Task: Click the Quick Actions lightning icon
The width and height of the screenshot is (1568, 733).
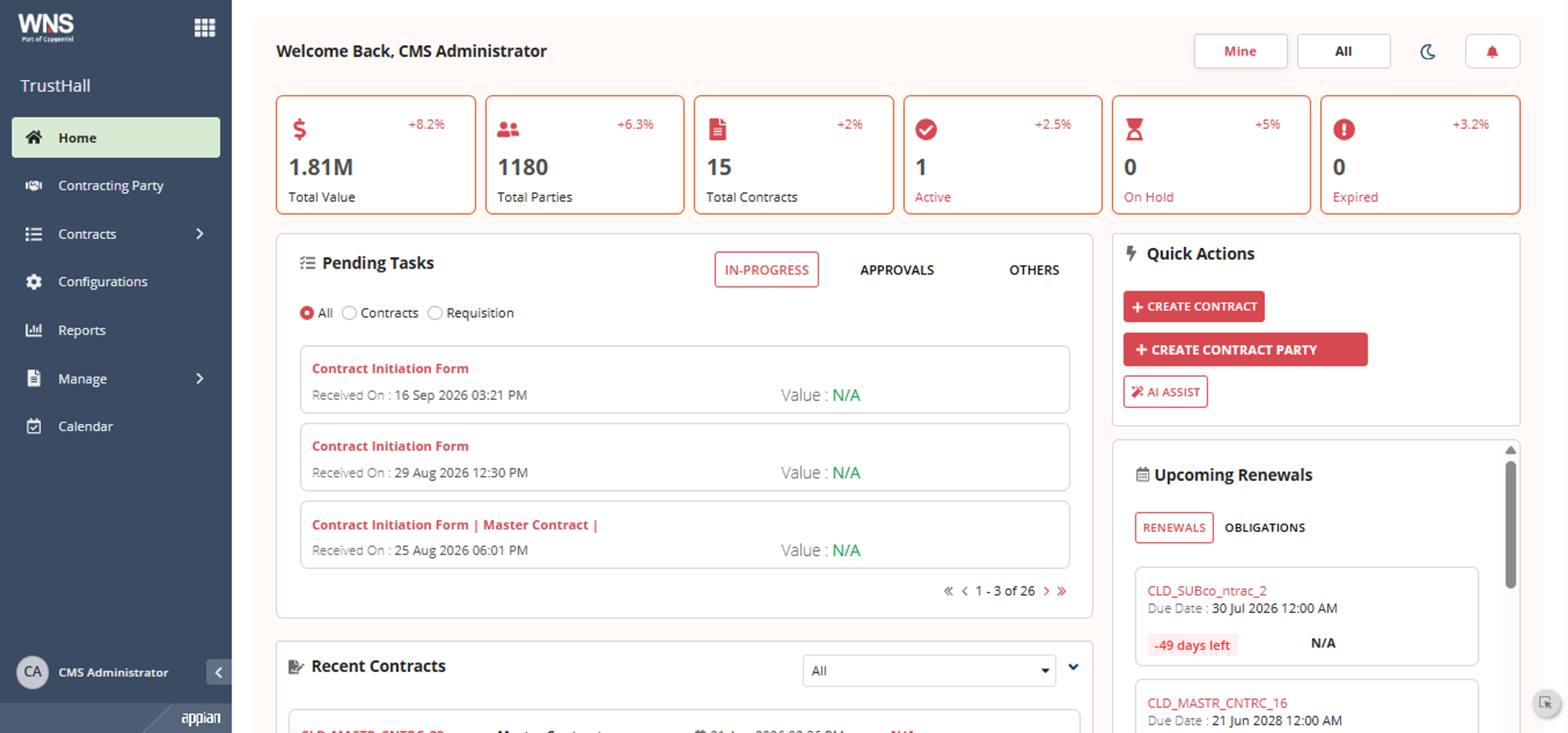Action: [1131, 253]
